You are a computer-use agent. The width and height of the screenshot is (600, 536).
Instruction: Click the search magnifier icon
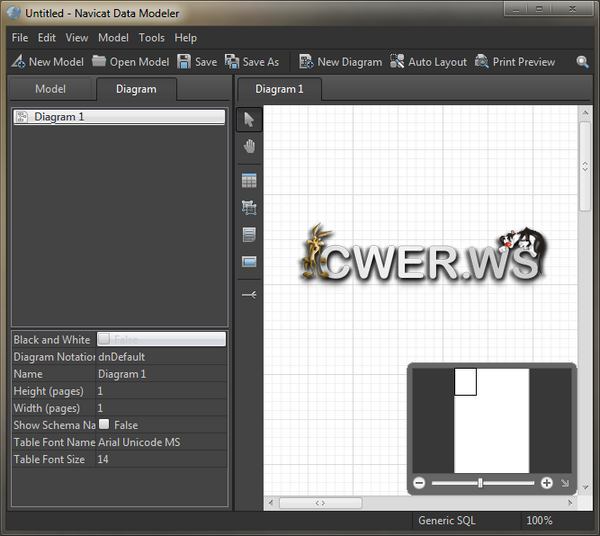pos(583,62)
